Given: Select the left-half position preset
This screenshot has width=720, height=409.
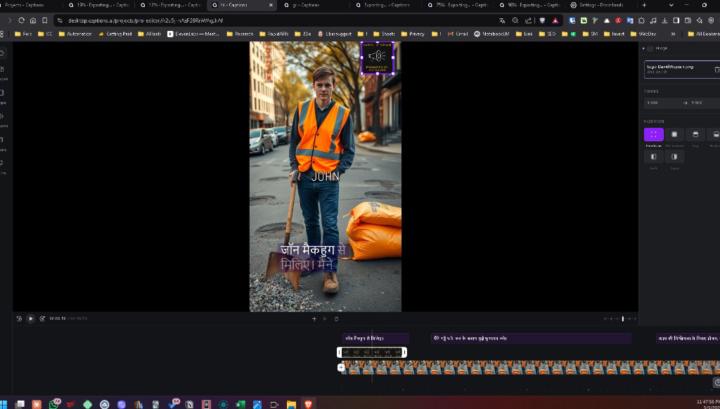Looking at the screenshot, I should [653, 157].
